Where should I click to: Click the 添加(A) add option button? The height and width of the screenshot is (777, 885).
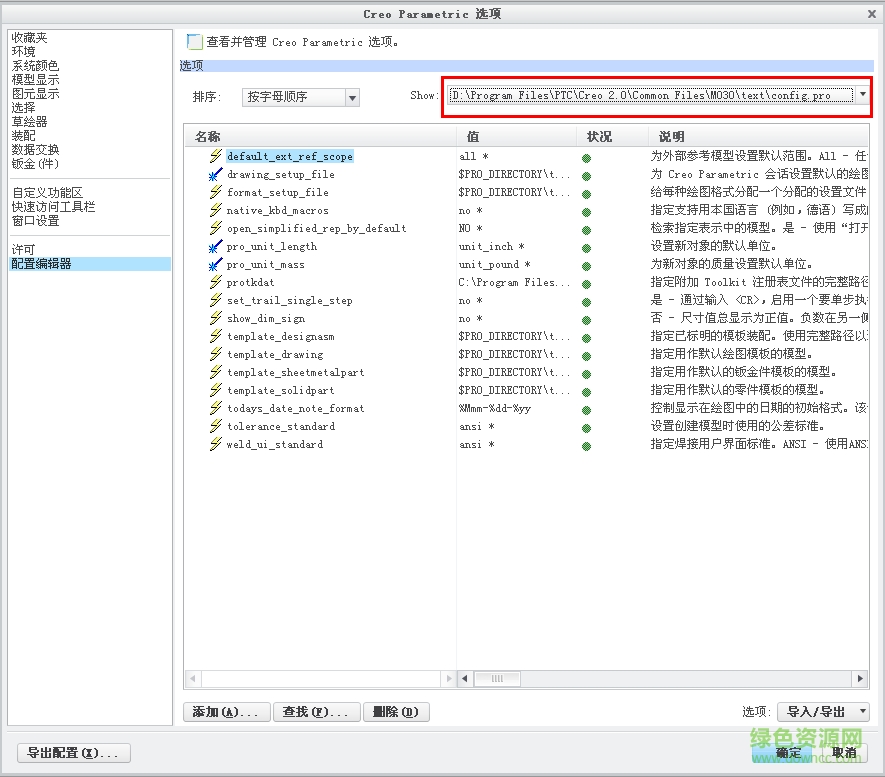(226, 711)
